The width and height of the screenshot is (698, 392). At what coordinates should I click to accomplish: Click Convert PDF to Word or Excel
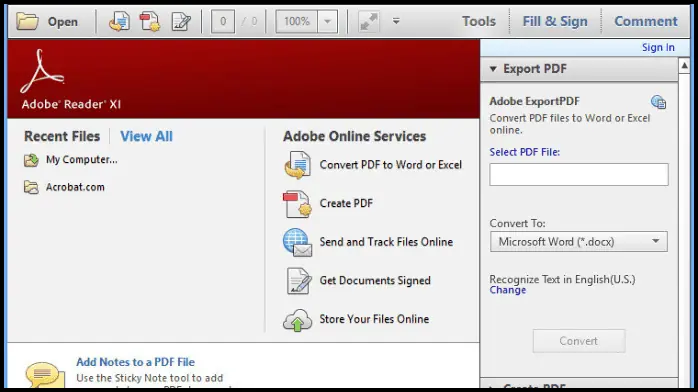(390, 165)
